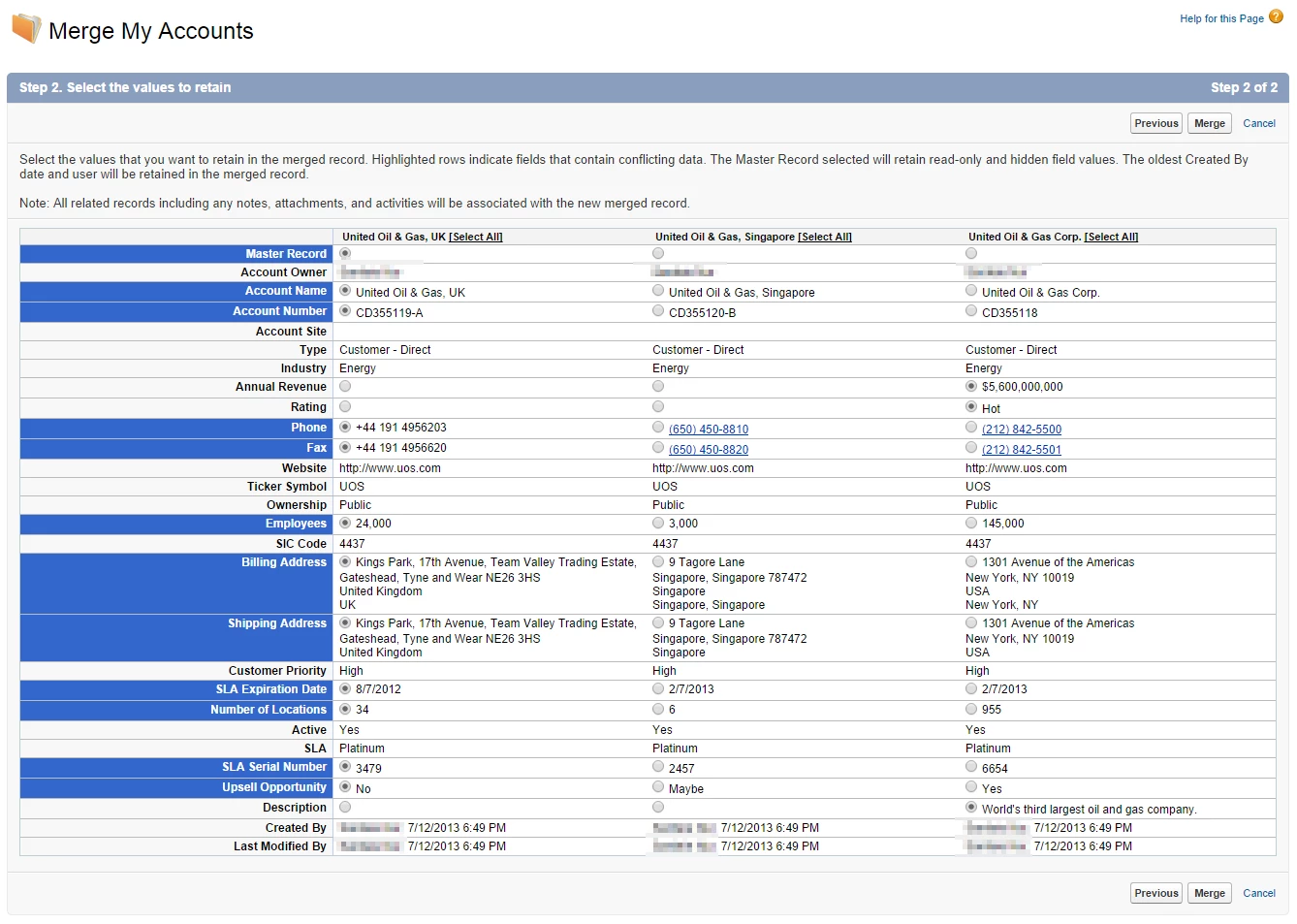Open the (650) 450-8810 phone link
Image resolution: width=1297 pixels, height=924 pixels.
[x=709, y=430]
